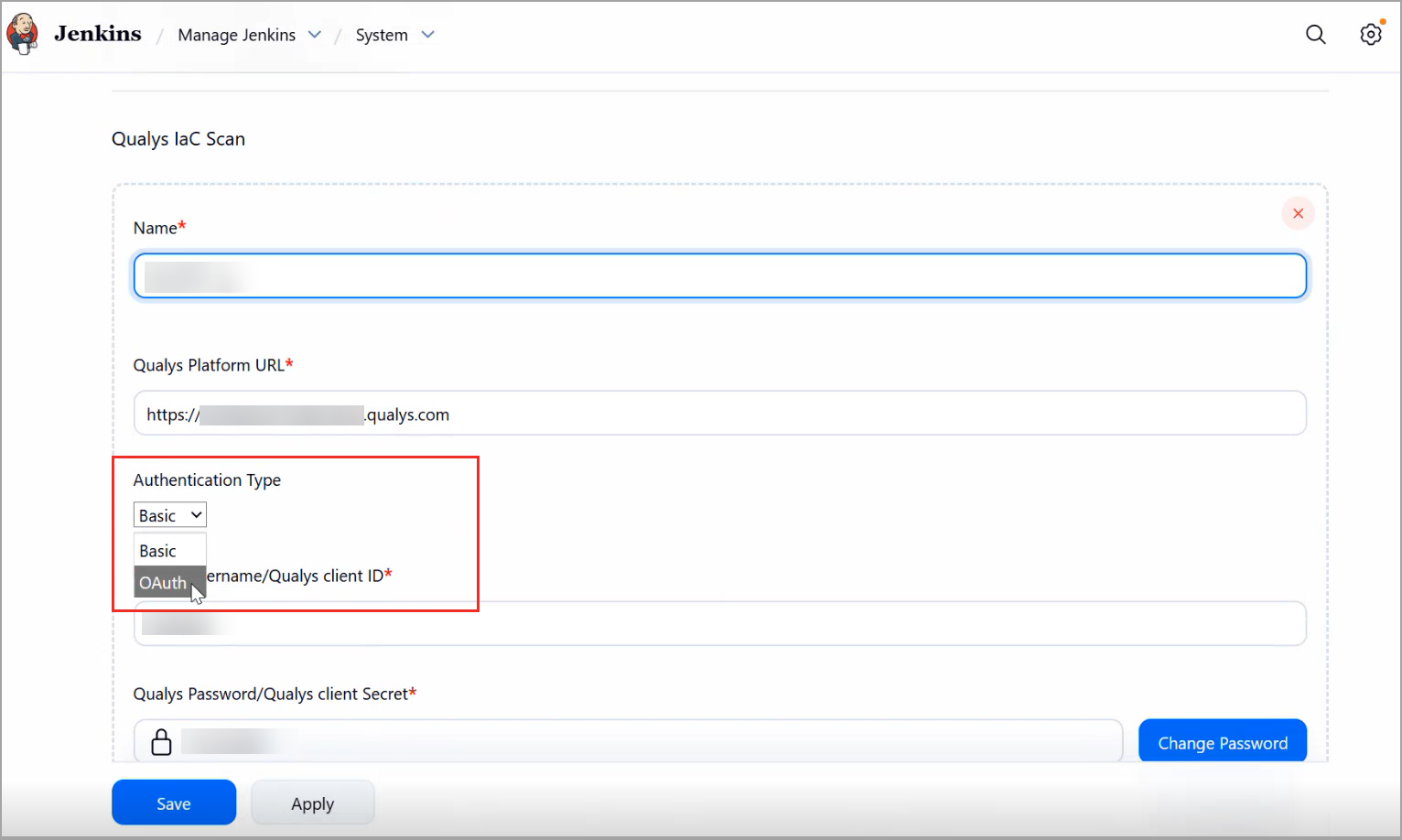Open the Authentication Type dropdown
The height and width of the screenshot is (840, 1402).
(170, 515)
